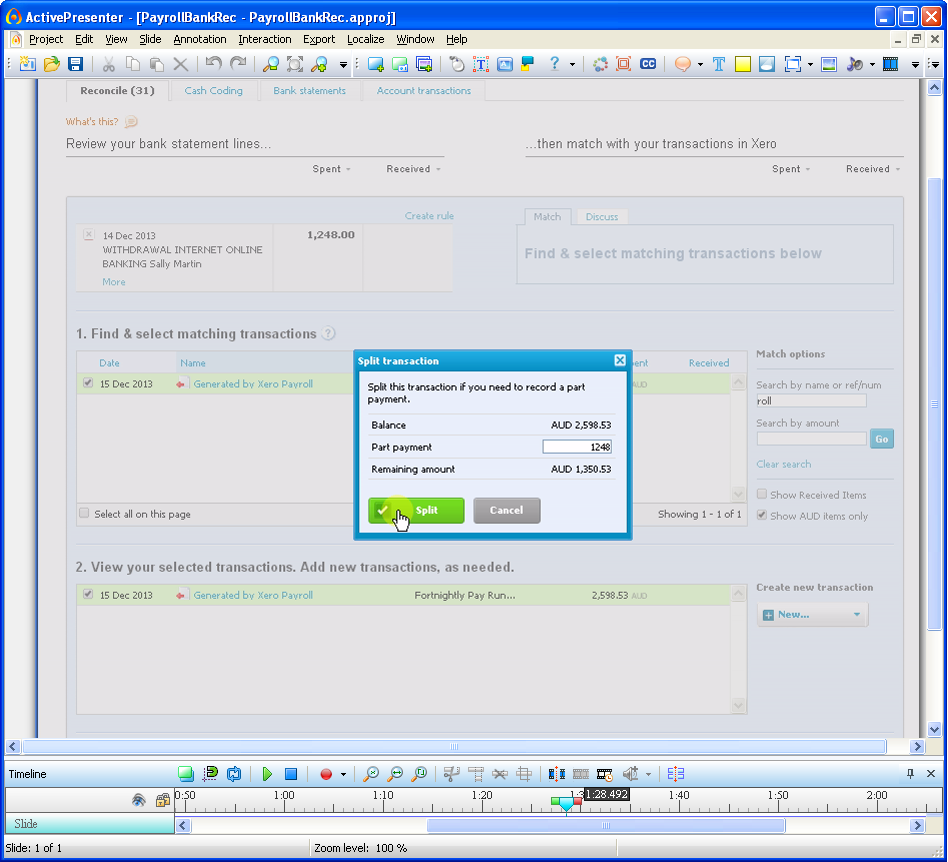The width and height of the screenshot is (948, 862).
Task: Toggle timeline visibility eye icon
Action: tap(139, 800)
